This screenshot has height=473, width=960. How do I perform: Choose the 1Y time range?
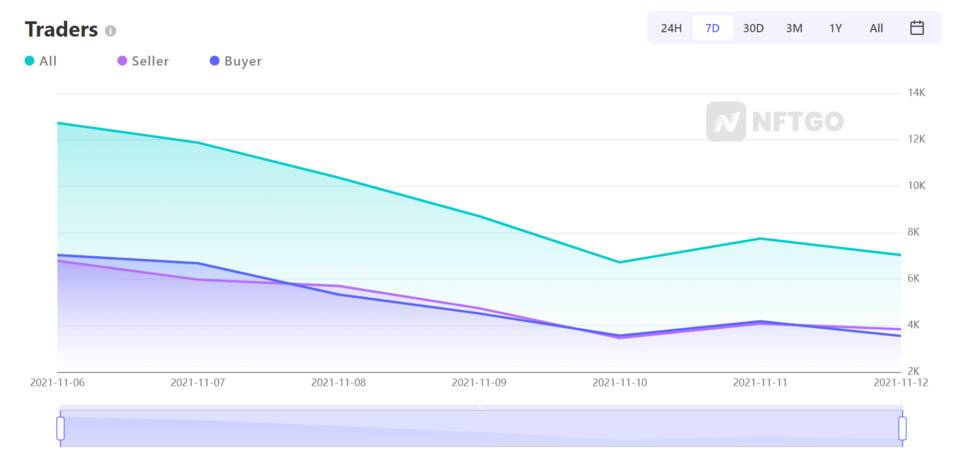(x=835, y=28)
